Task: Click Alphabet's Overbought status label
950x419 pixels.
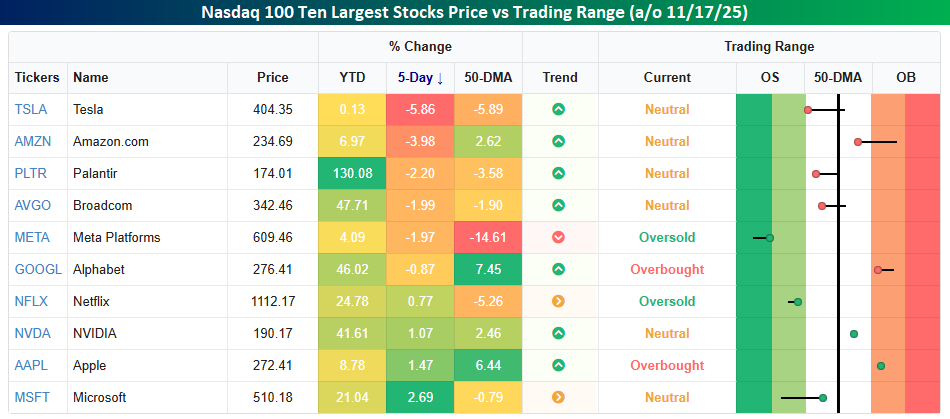Action: click(x=667, y=269)
